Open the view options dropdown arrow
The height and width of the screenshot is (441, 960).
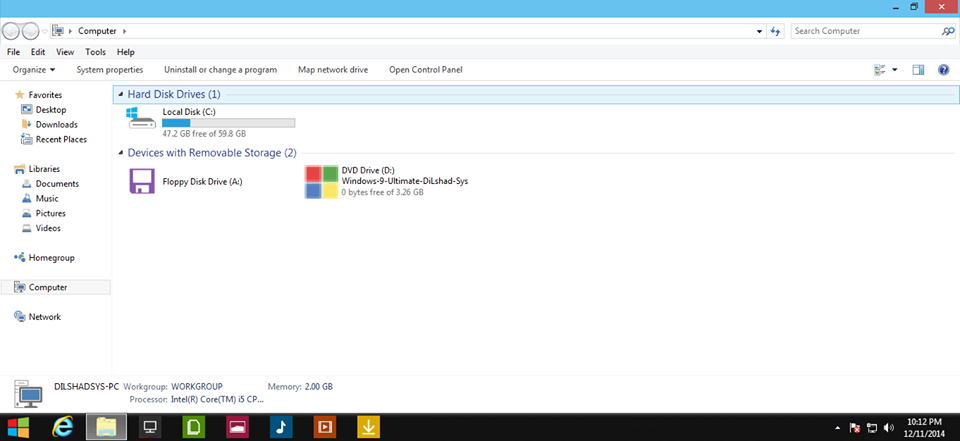894,70
